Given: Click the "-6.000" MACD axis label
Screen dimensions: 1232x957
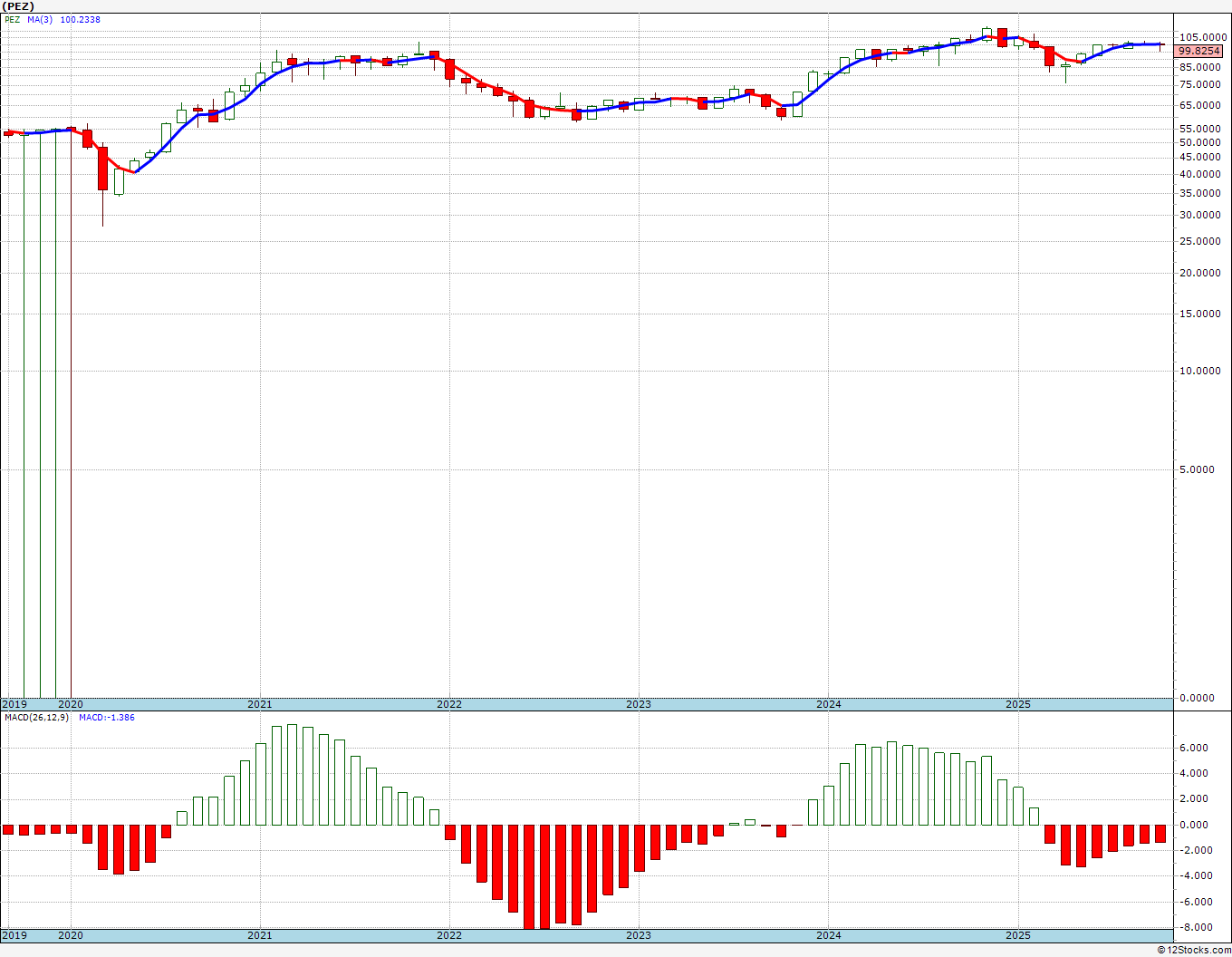Looking at the screenshot, I should (1194, 902).
